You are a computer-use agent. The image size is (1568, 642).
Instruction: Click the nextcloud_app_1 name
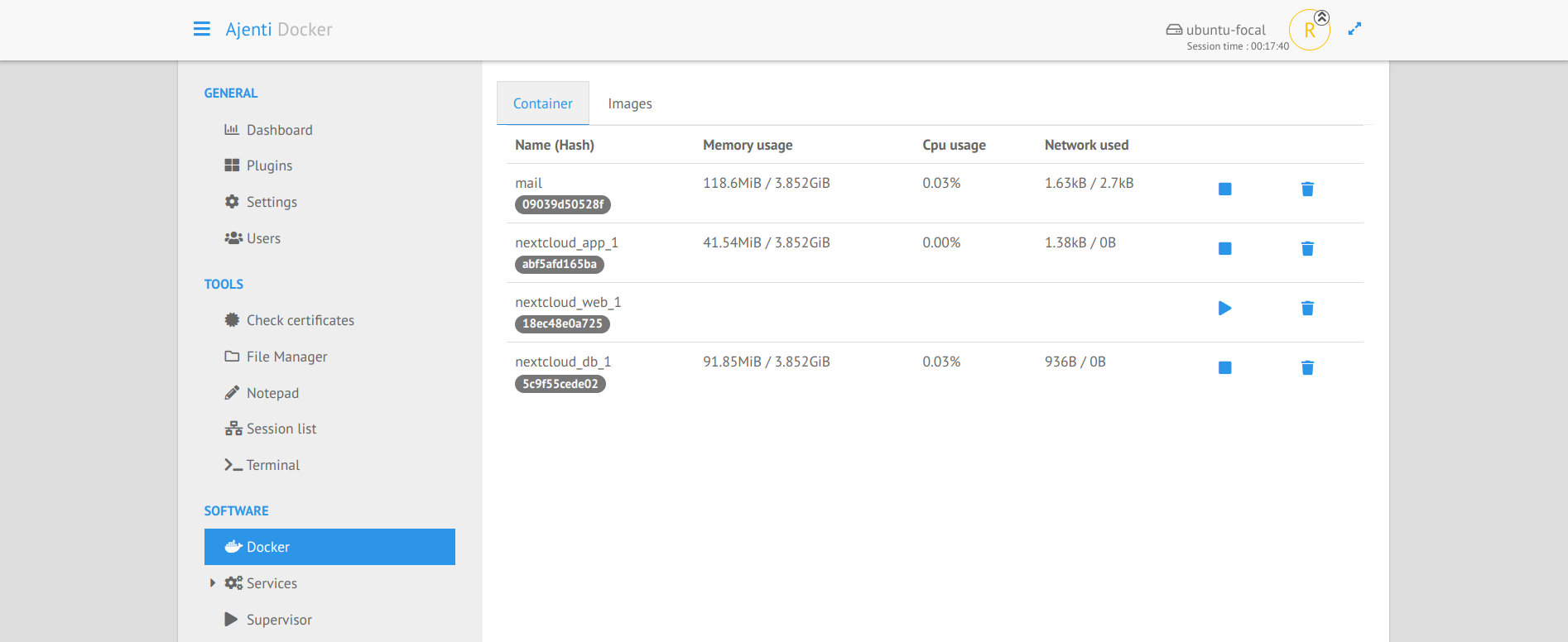[x=567, y=242]
